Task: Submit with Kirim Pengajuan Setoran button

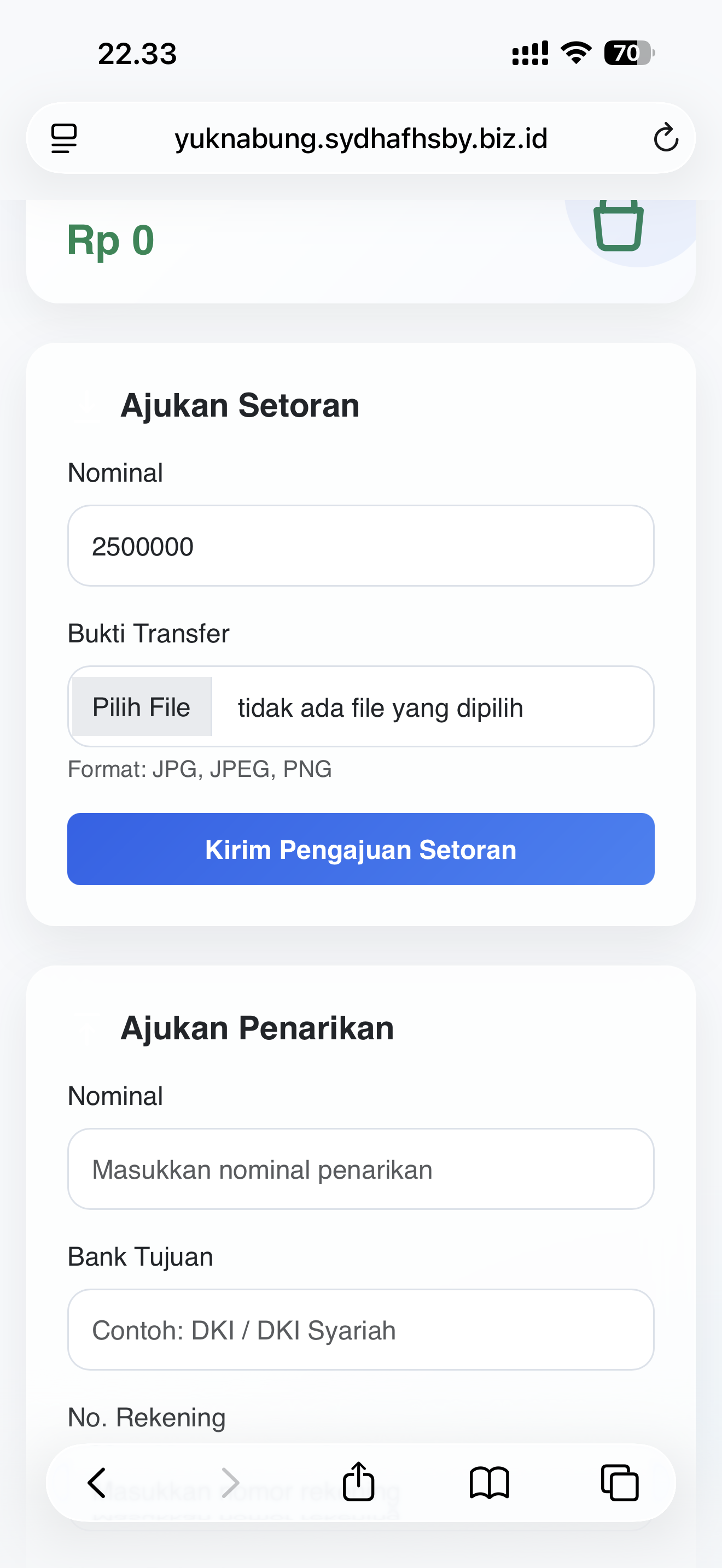Action: tap(361, 849)
